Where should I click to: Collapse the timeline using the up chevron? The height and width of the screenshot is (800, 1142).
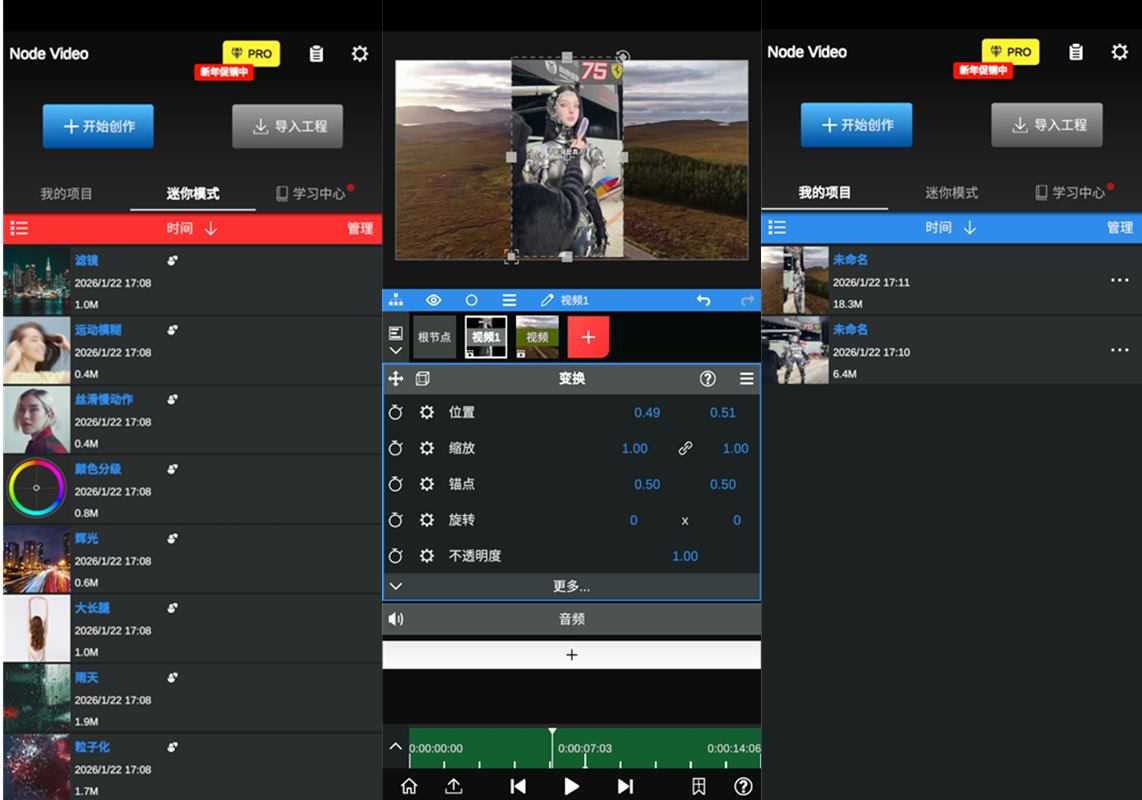click(396, 746)
